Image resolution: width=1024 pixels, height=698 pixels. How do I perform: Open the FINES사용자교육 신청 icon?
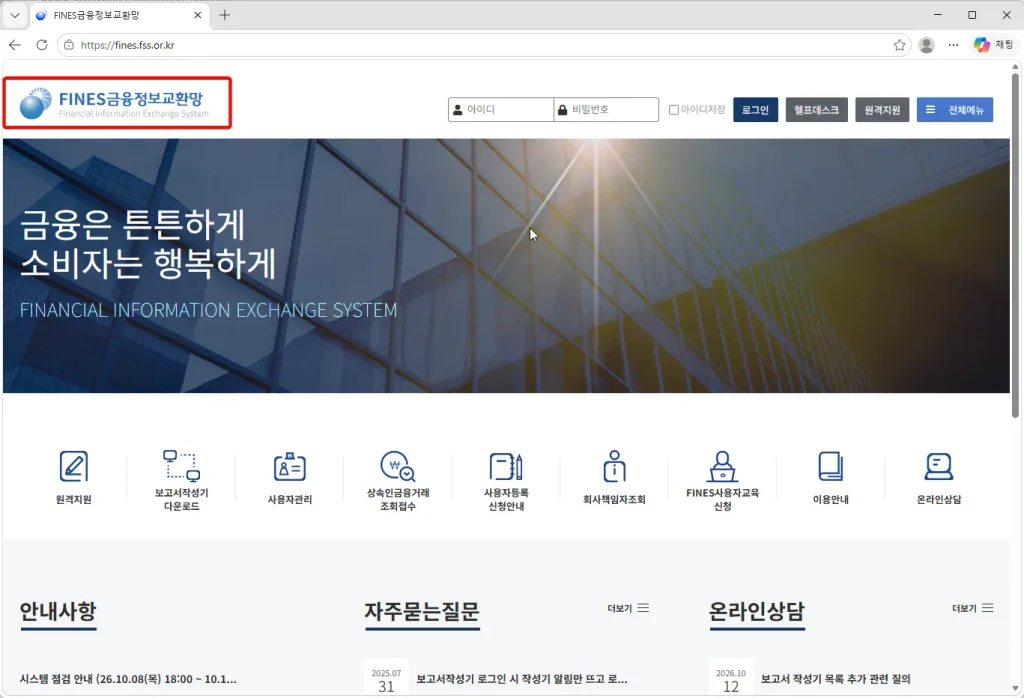point(722,466)
